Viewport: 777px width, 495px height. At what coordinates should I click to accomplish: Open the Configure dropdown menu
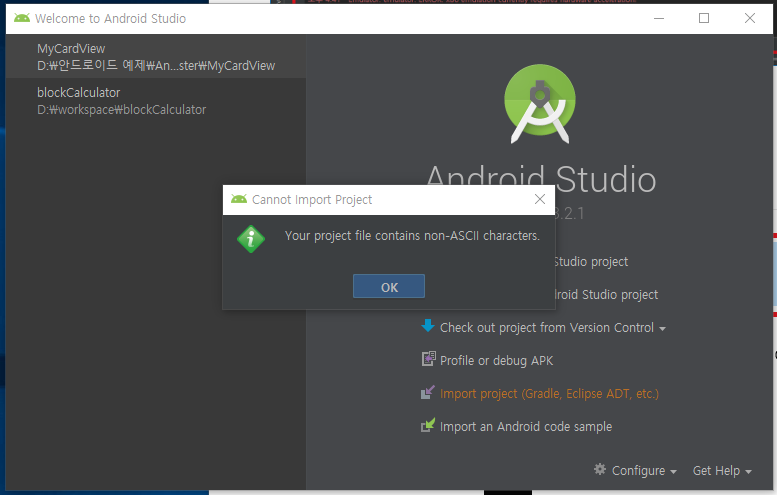(x=644, y=470)
